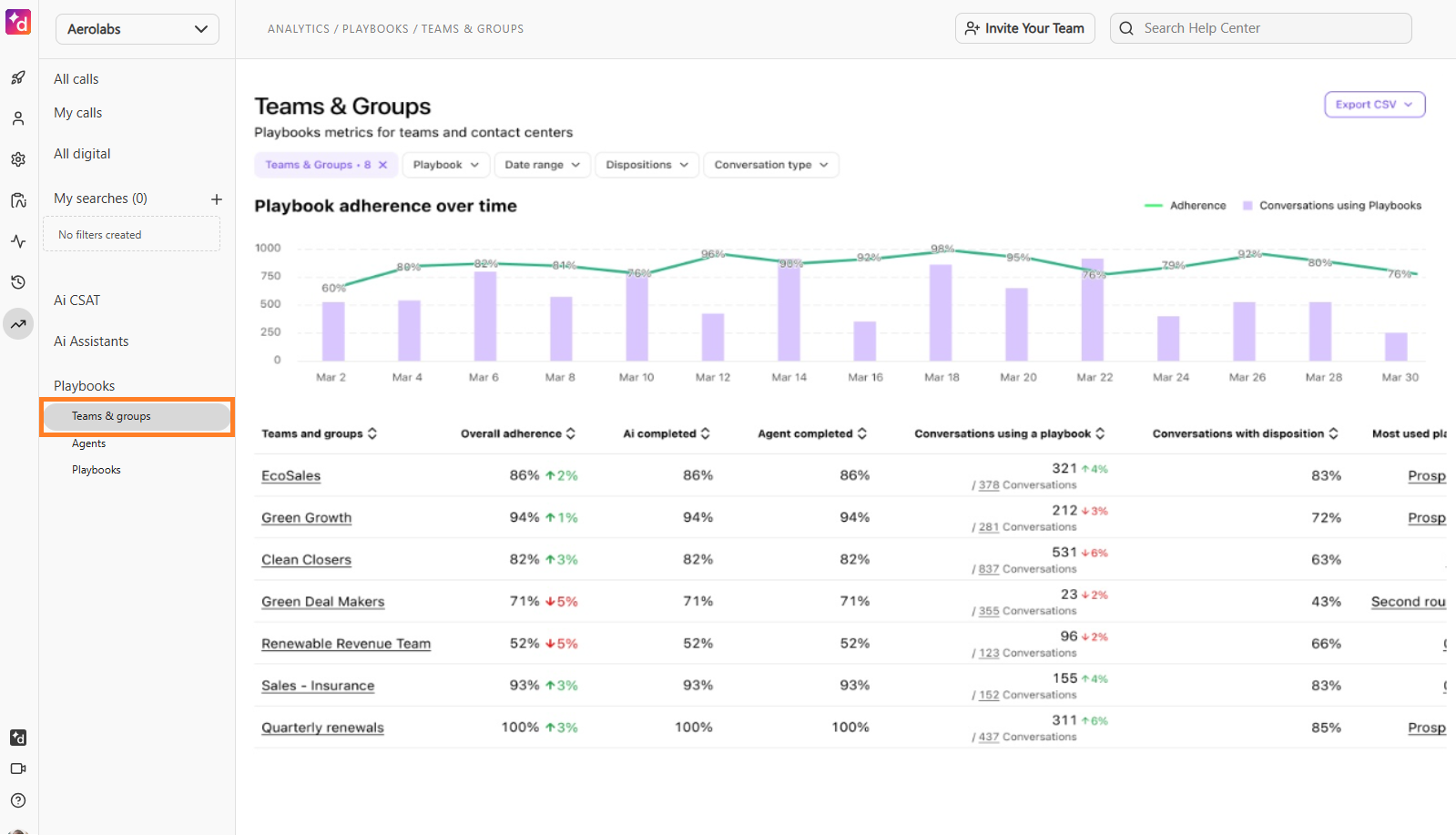Open the help question mark icon
This screenshot has height=835, width=1456.
(18, 800)
